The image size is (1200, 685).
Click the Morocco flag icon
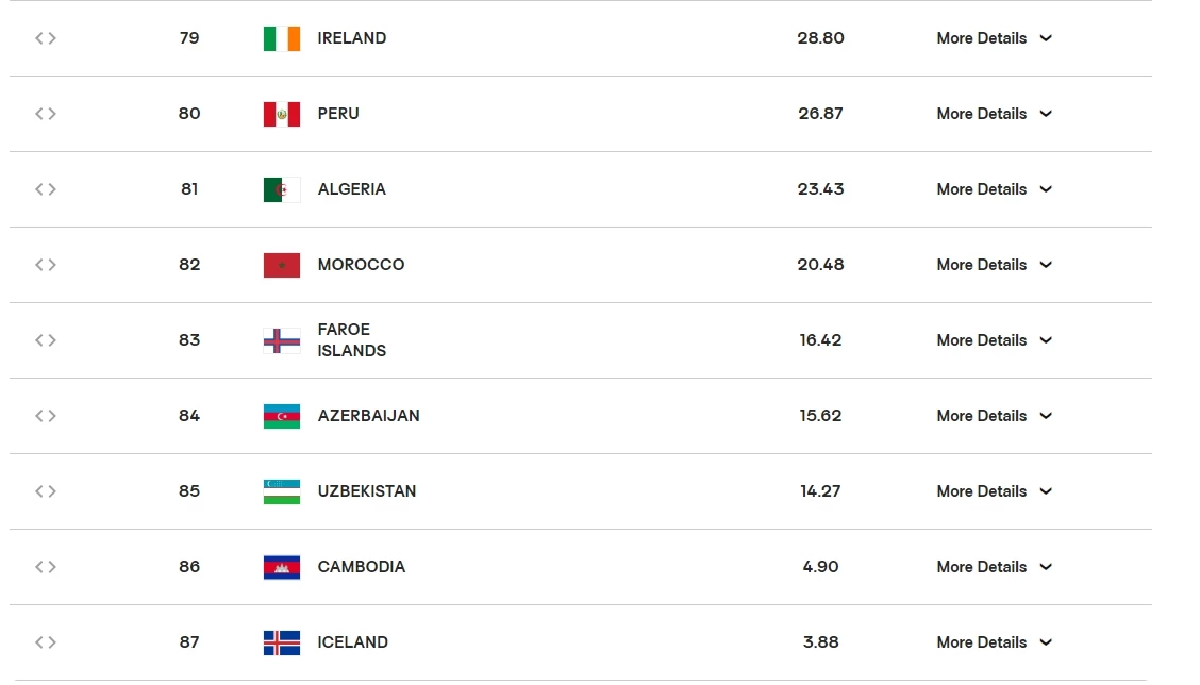point(282,265)
